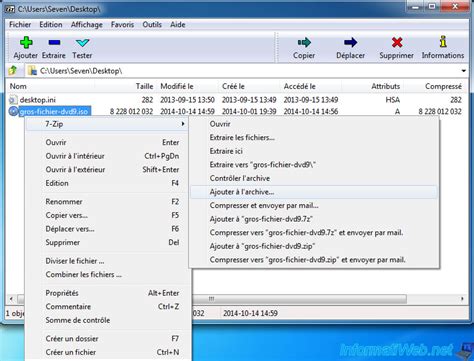The height and width of the screenshot is (361, 474).
Task: Click the Tester checkmark icon
Action: pos(82,43)
